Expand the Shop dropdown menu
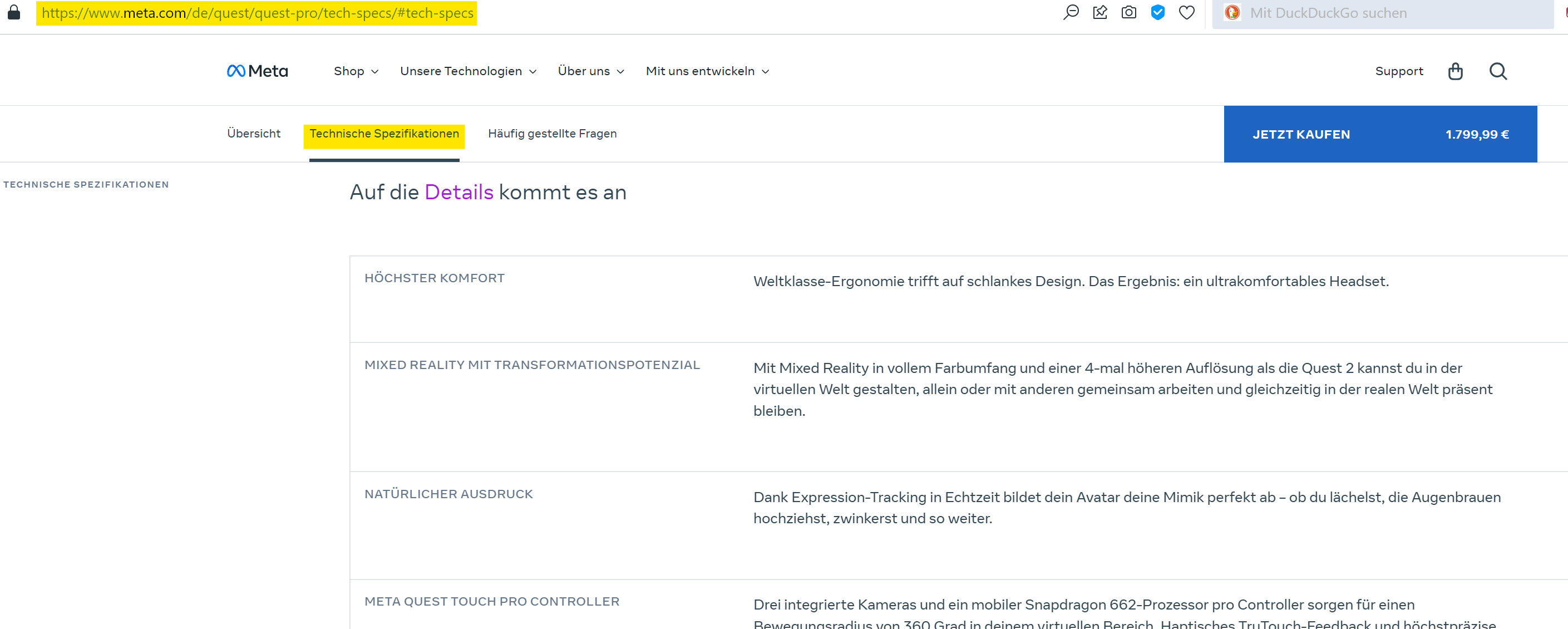The image size is (1568, 629). pyautogui.click(x=356, y=71)
